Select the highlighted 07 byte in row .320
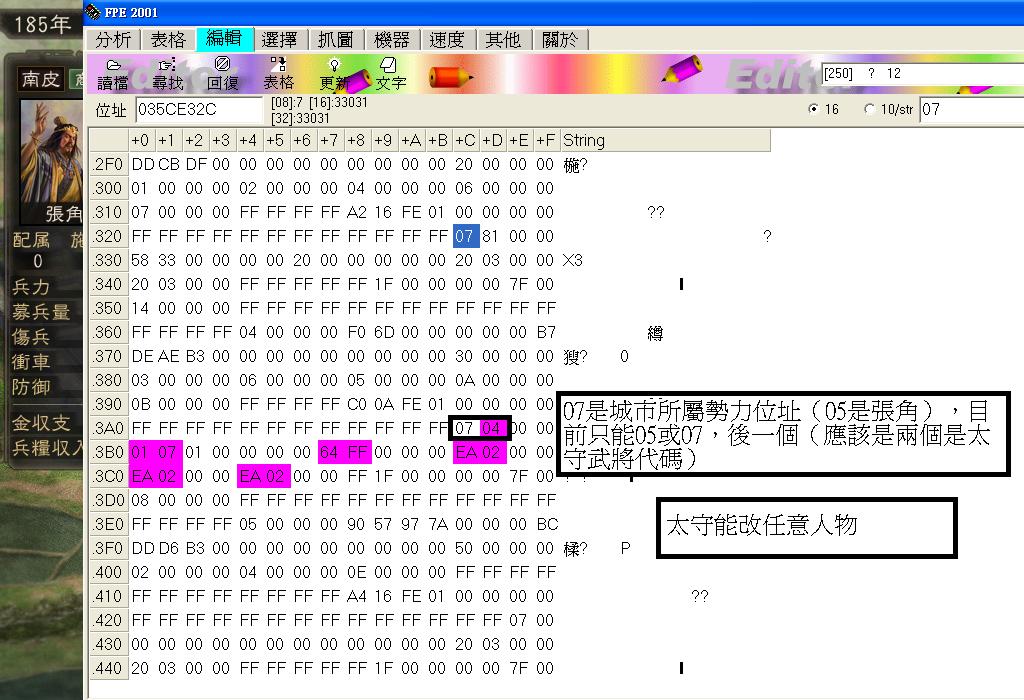The height and width of the screenshot is (700, 1024). tap(464, 237)
